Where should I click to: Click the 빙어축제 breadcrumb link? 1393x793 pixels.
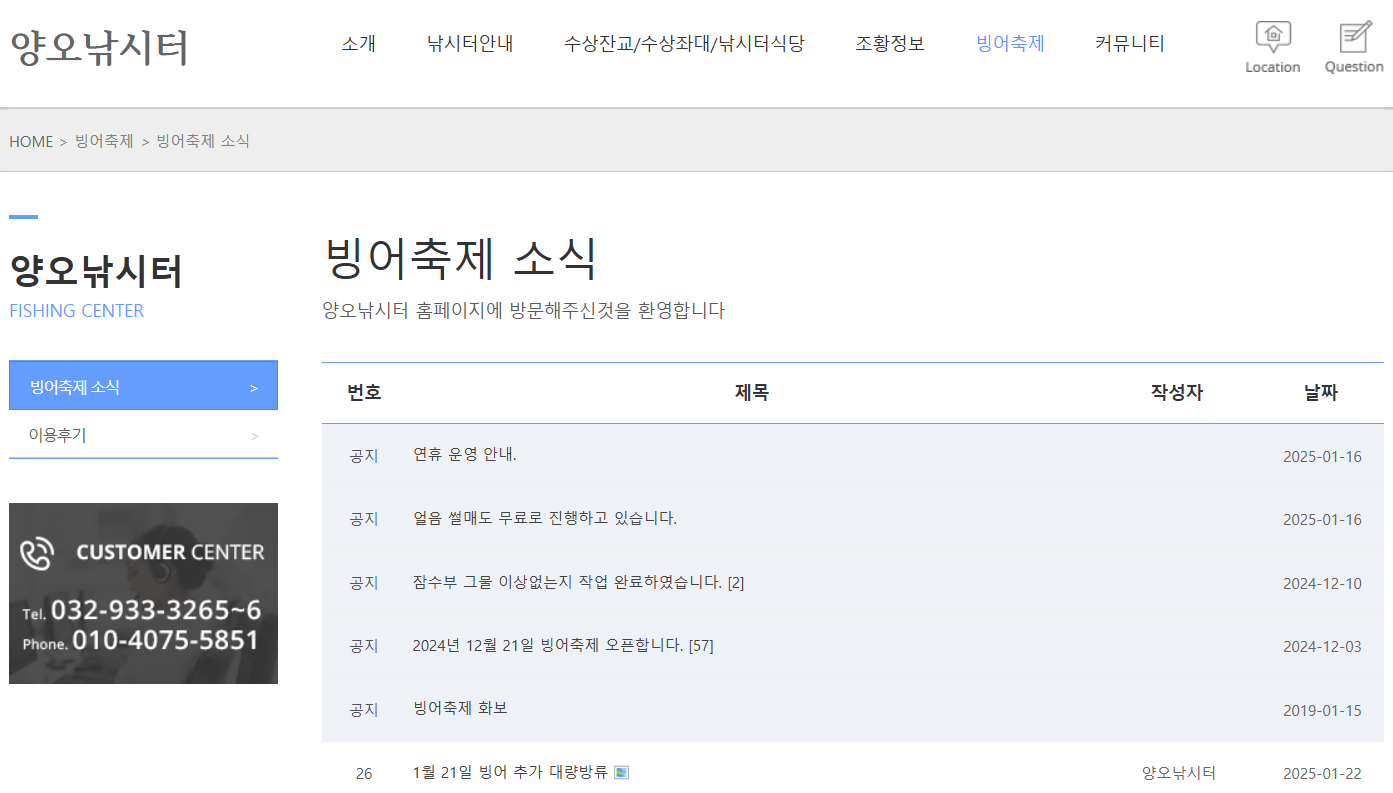coord(103,141)
